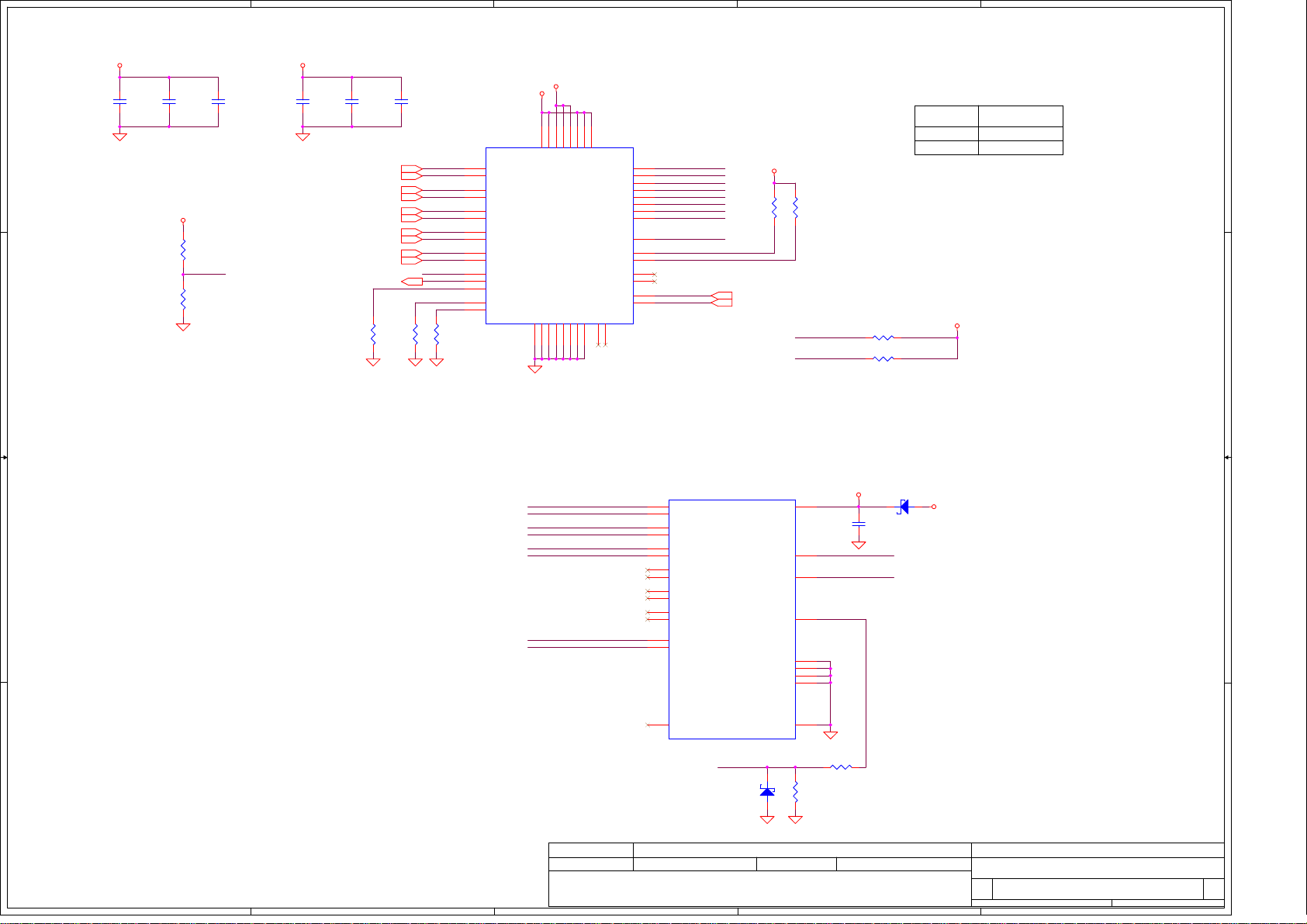This screenshot has height=924, width=1307.
Task: Select the double off-page connector right of square IC
Action: click(721, 299)
